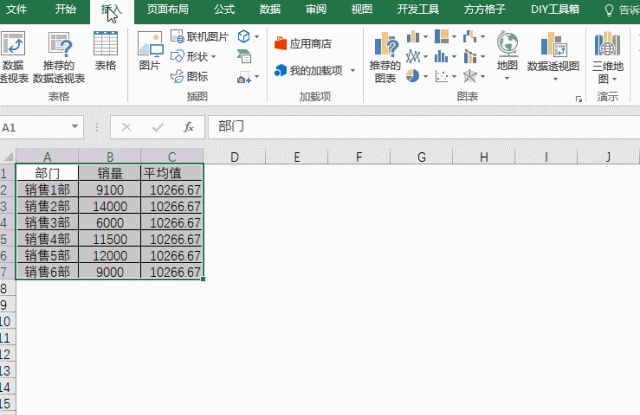Insert Icons (图标)
The image size is (640, 415).
(x=189, y=76)
